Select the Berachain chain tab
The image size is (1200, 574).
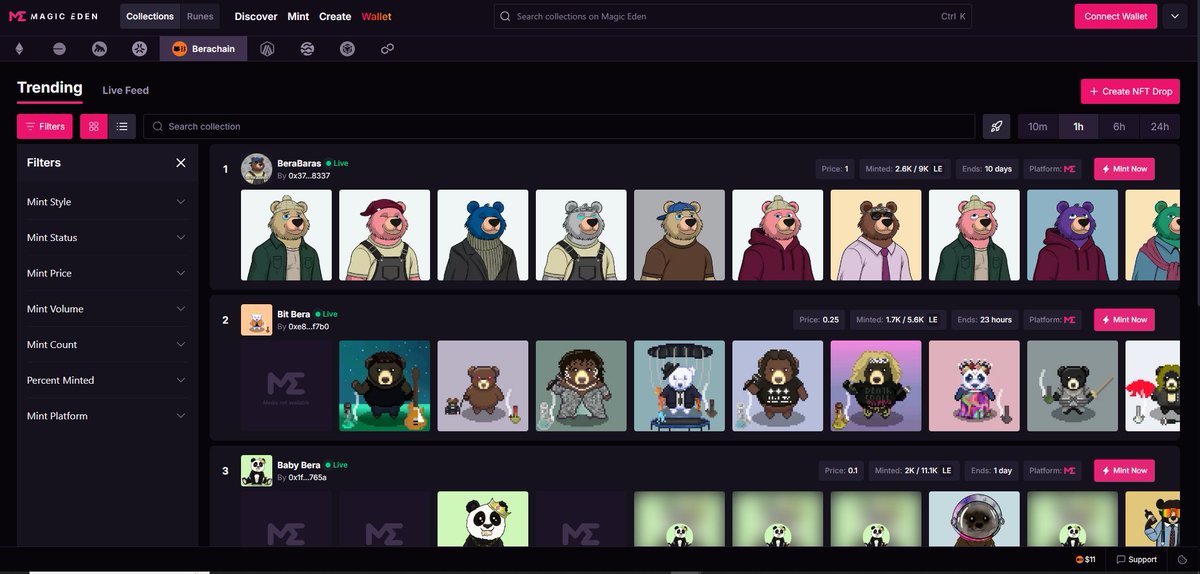tap(204, 48)
